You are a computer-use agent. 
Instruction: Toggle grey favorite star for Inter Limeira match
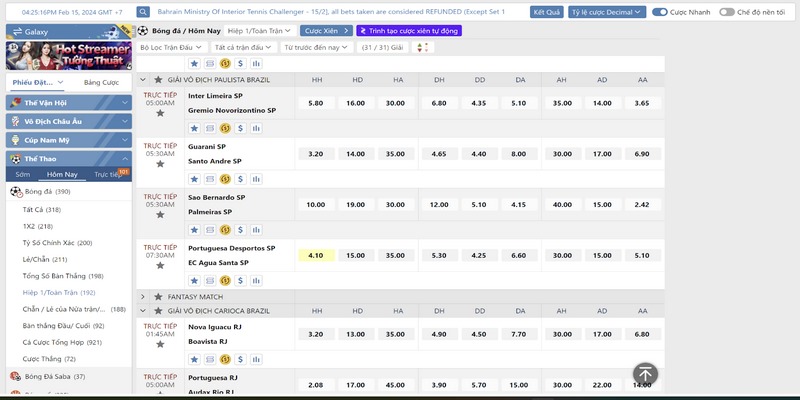(160, 113)
